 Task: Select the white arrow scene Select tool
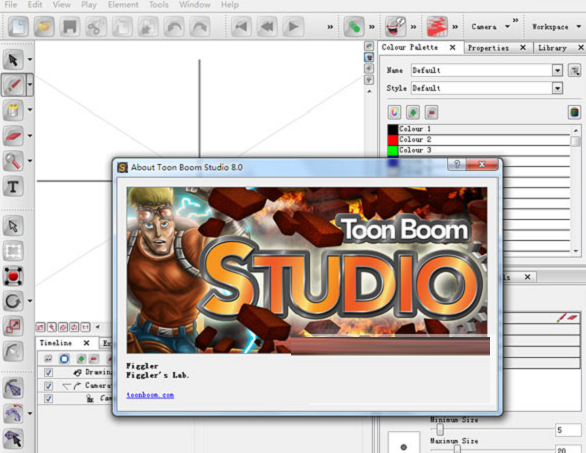pyautogui.click(x=13, y=226)
